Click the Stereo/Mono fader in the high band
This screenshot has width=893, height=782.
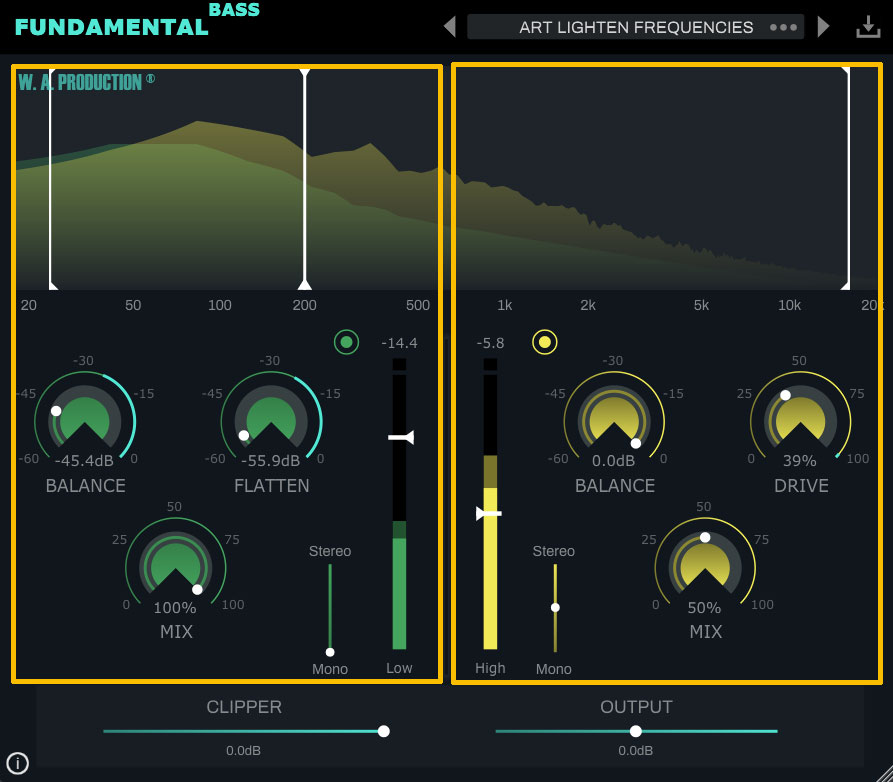coord(554,606)
